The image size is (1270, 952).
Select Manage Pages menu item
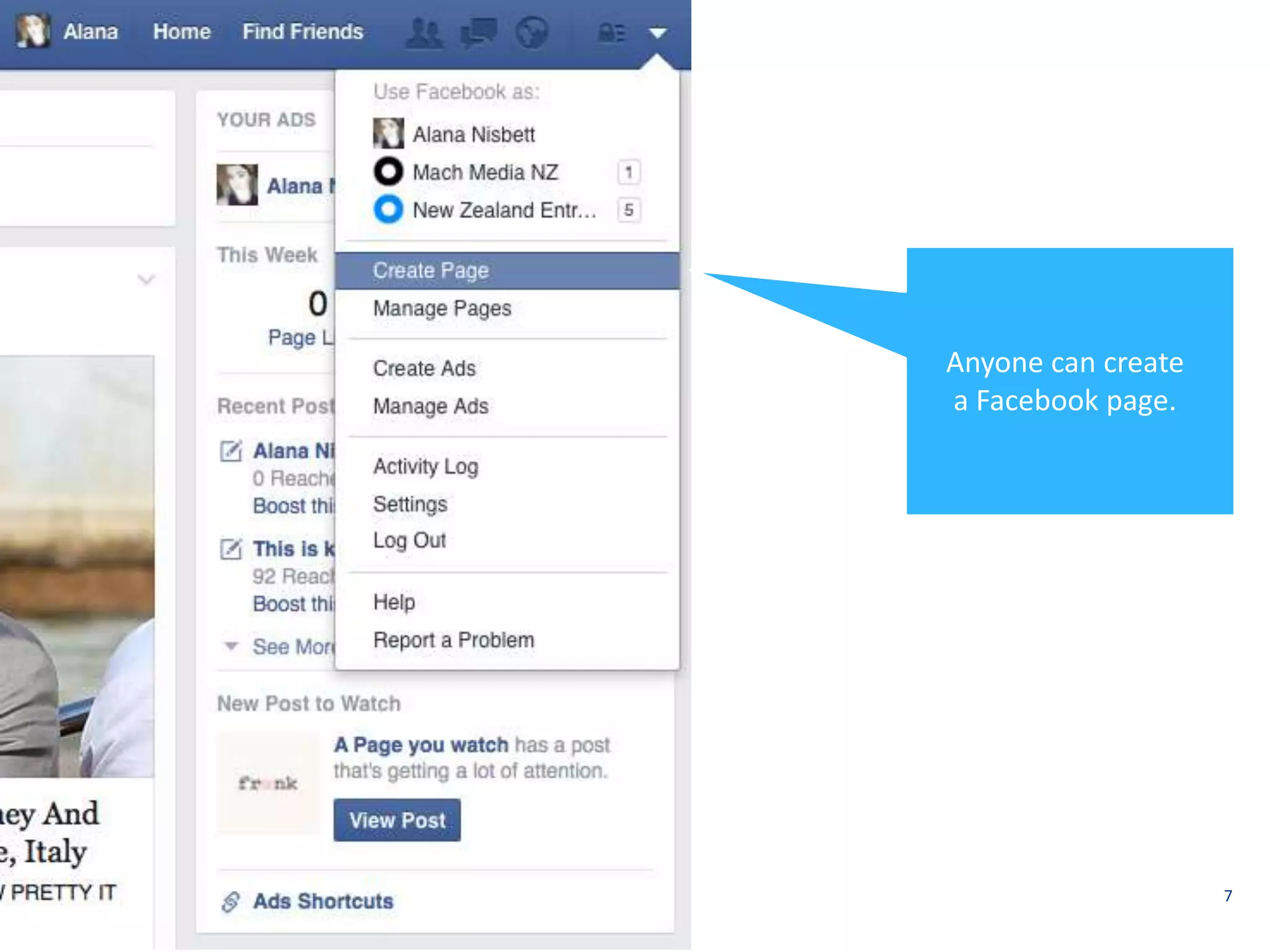tap(507, 308)
